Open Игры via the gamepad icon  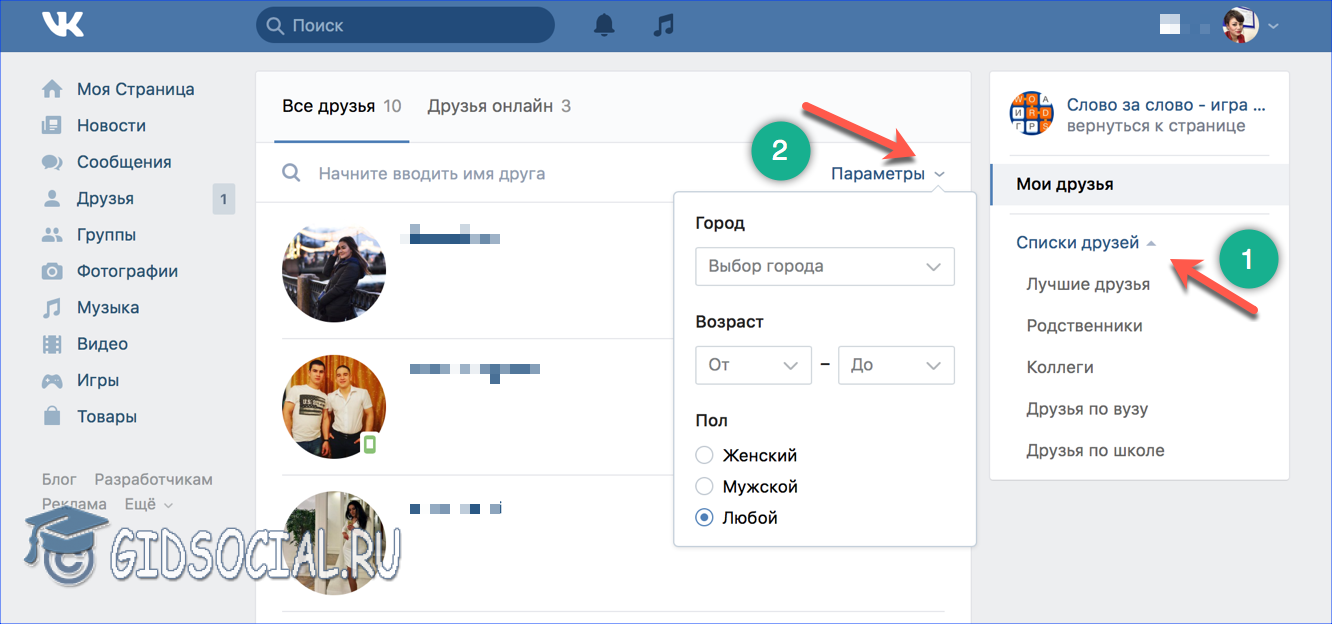click(x=52, y=381)
